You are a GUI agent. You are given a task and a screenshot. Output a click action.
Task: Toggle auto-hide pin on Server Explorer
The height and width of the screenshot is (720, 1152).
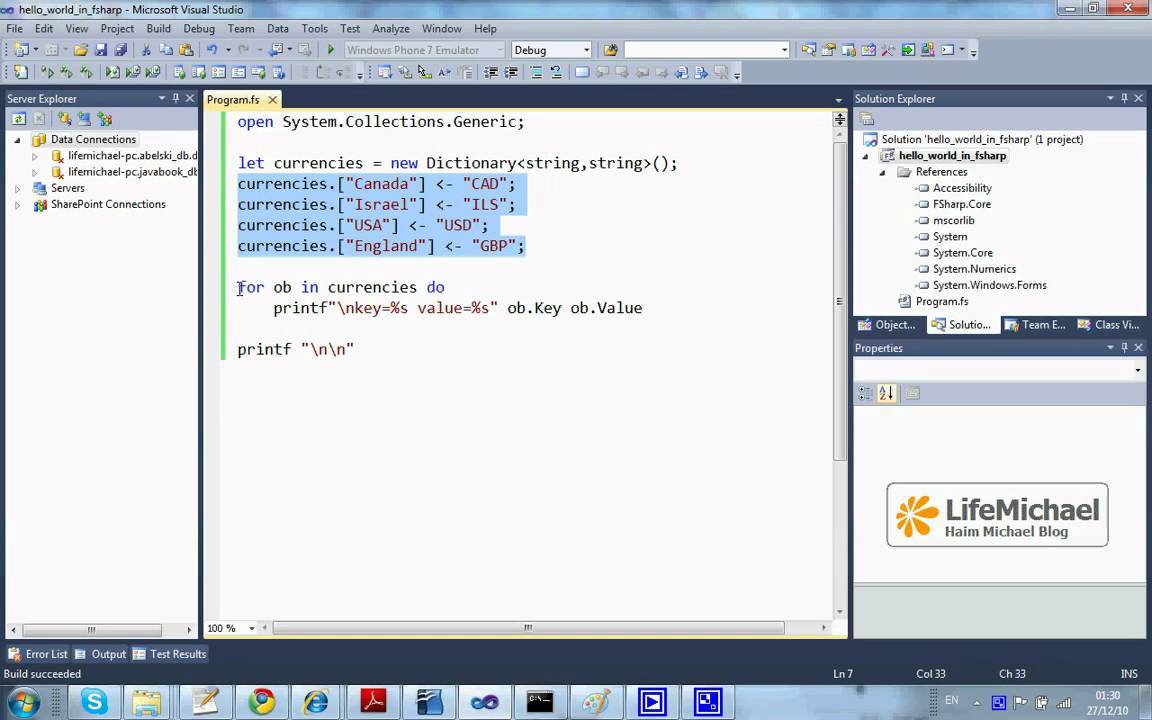[x=176, y=98]
